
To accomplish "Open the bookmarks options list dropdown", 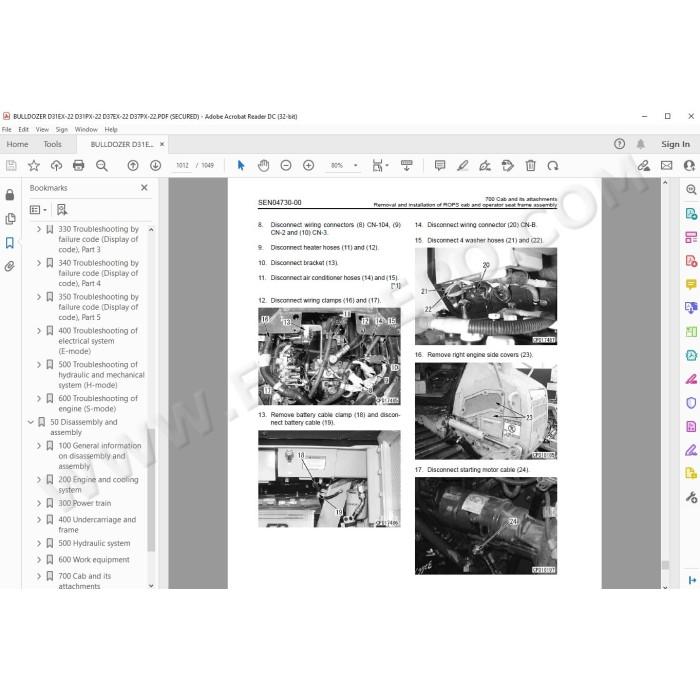I will click(x=38, y=210).
